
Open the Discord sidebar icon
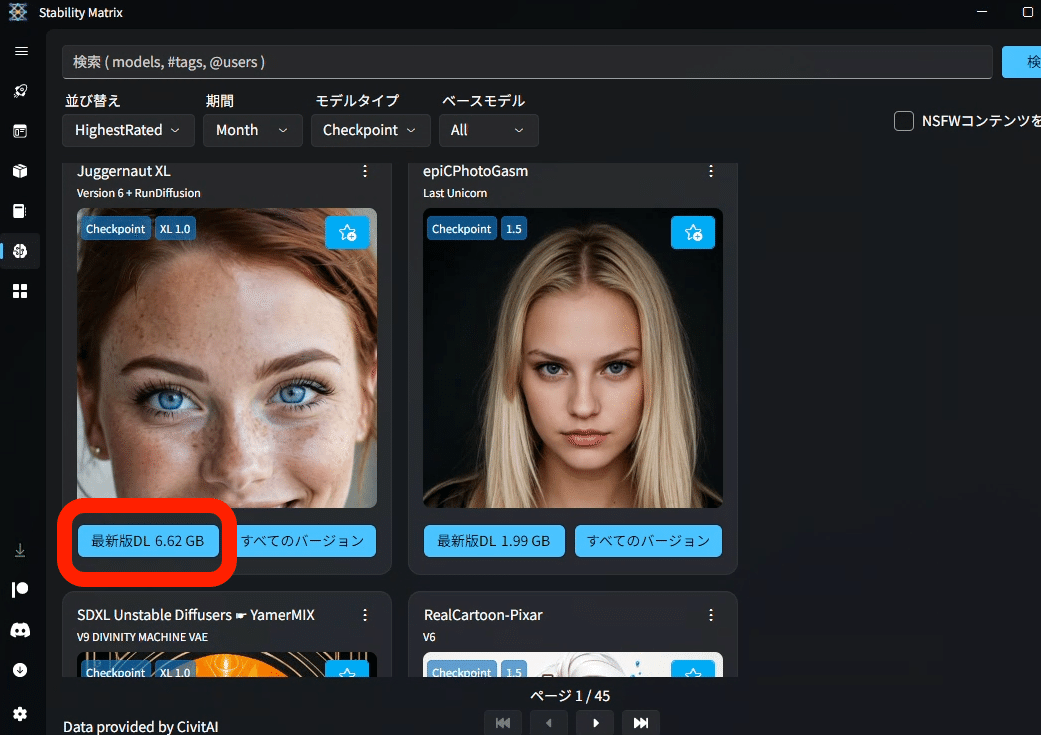click(x=21, y=630)
